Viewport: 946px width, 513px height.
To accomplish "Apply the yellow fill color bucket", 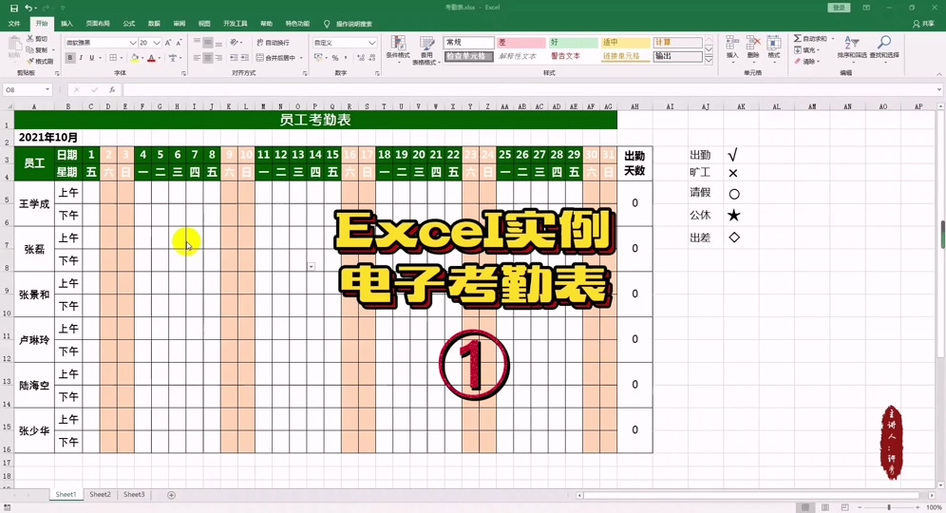I will (135, 58).
